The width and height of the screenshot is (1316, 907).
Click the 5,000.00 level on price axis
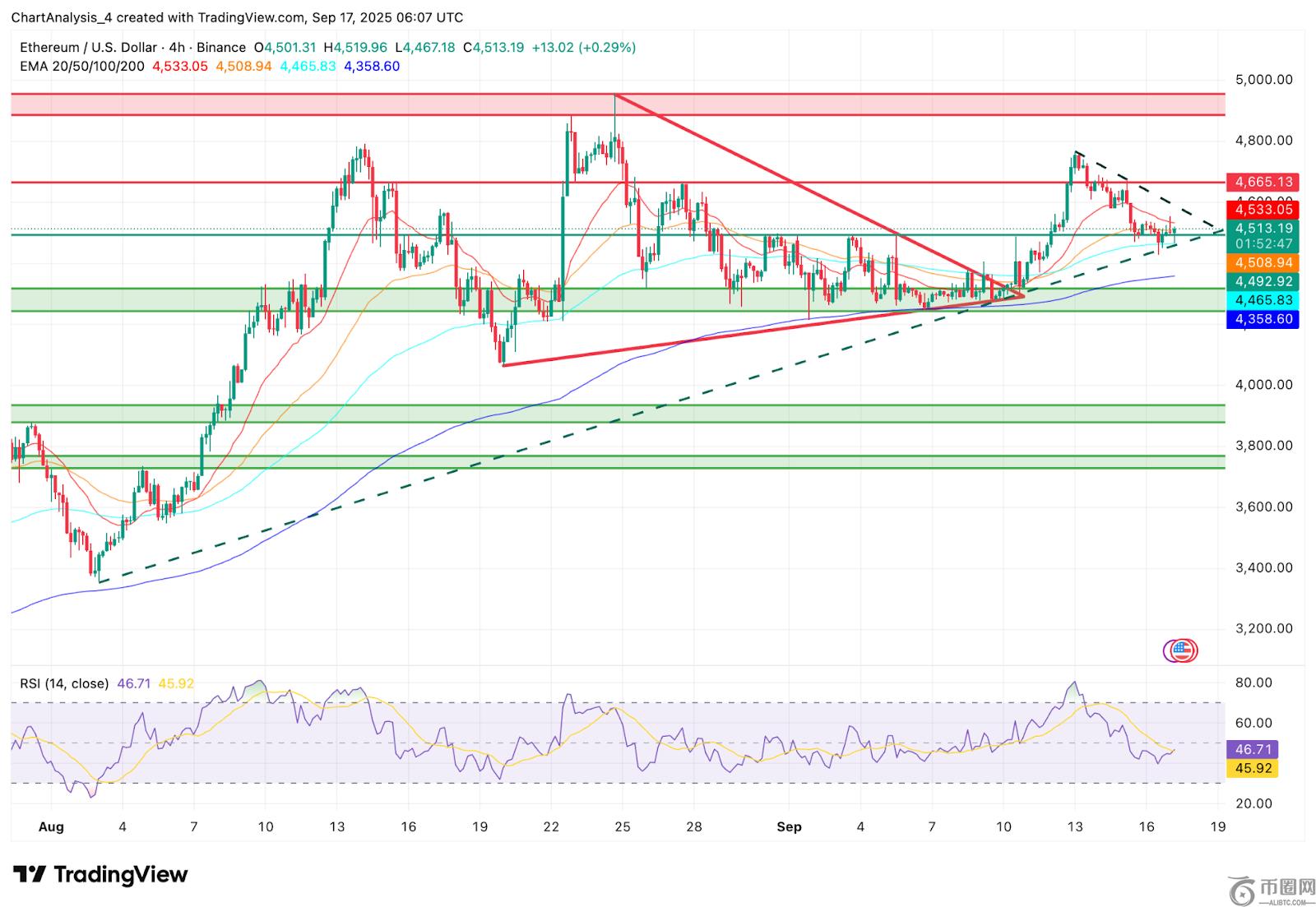point(1263,80)
